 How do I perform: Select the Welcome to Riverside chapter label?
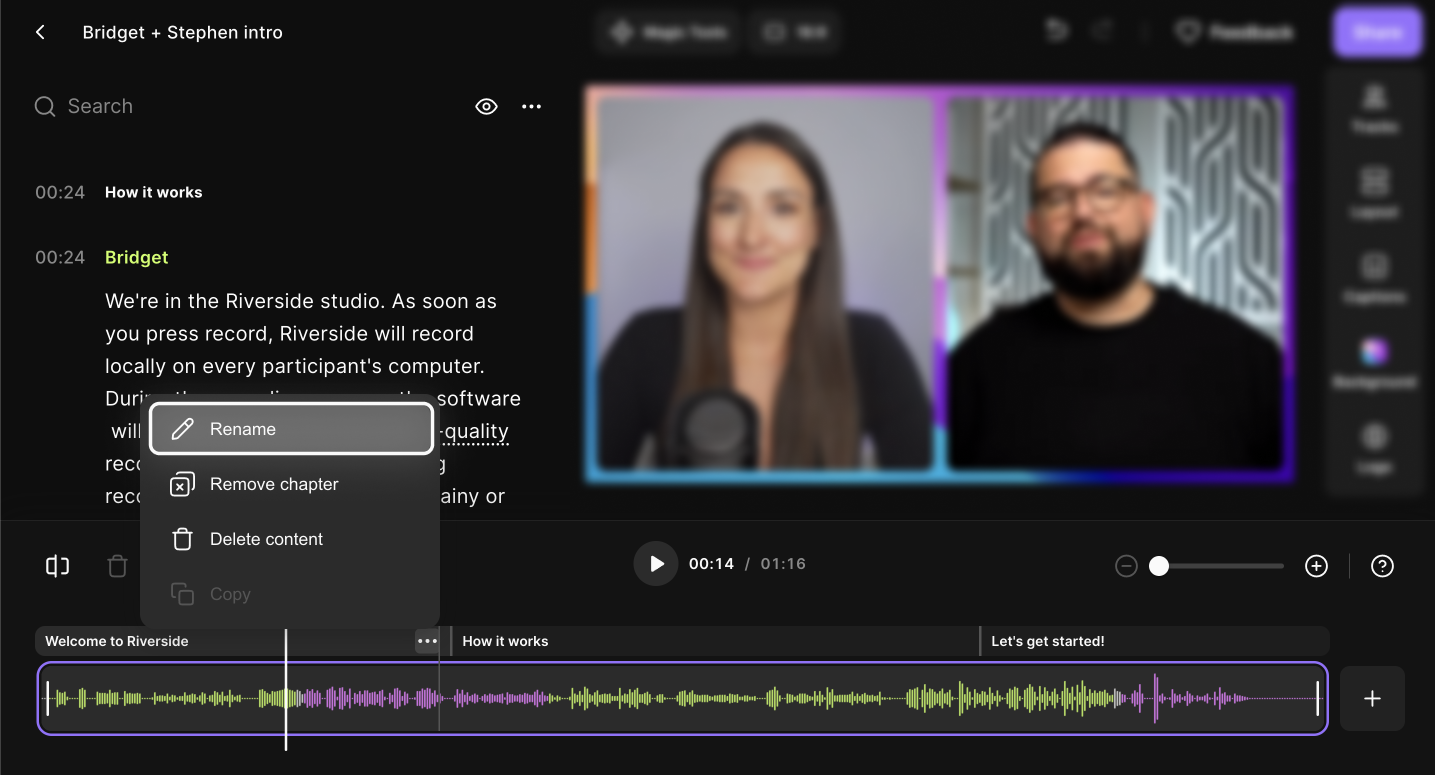117,641
